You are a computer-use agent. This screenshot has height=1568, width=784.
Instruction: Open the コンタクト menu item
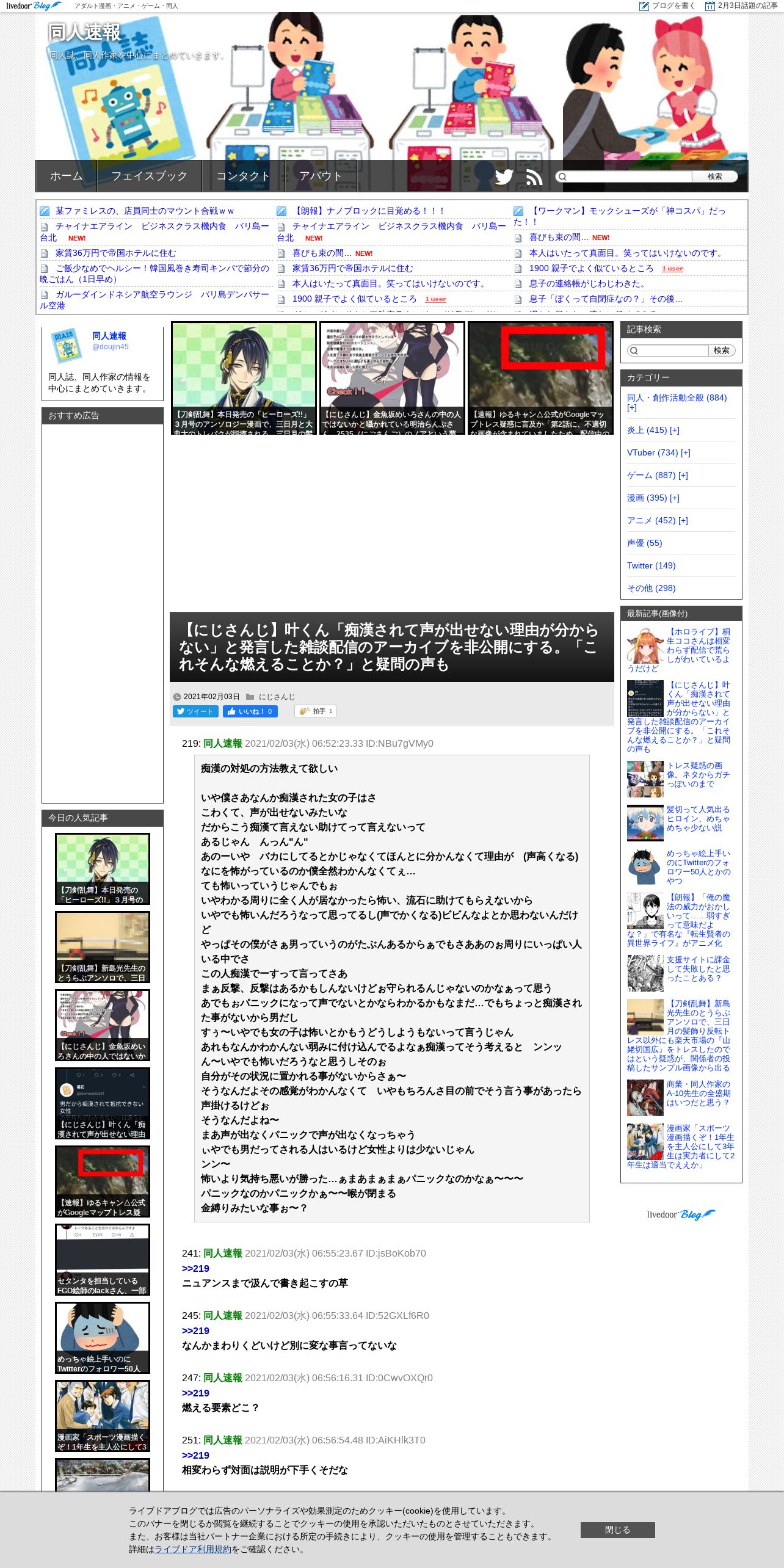(x=243, y=176)
